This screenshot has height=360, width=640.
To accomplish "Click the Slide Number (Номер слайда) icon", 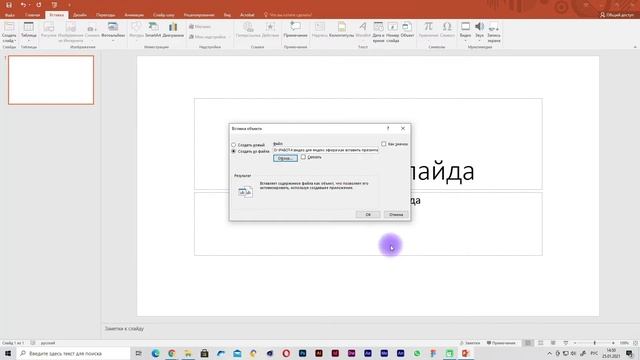I will pos(393,27).
